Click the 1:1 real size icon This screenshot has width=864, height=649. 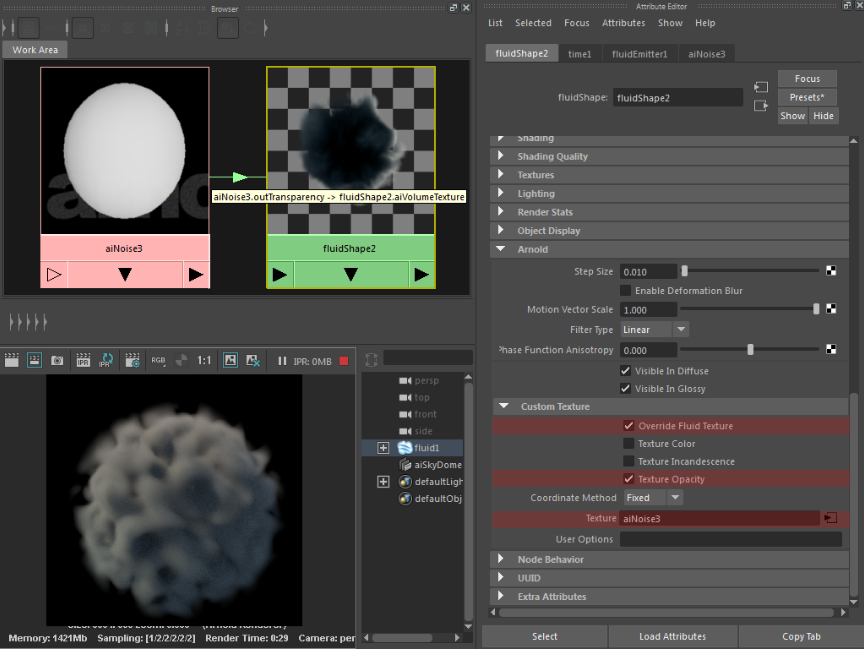204,360
